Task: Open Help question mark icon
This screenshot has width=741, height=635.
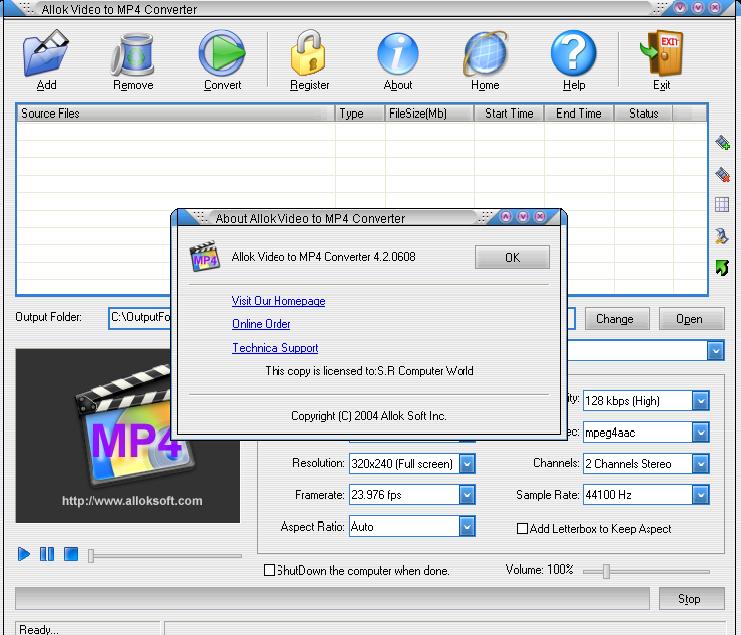Action: 573,53
